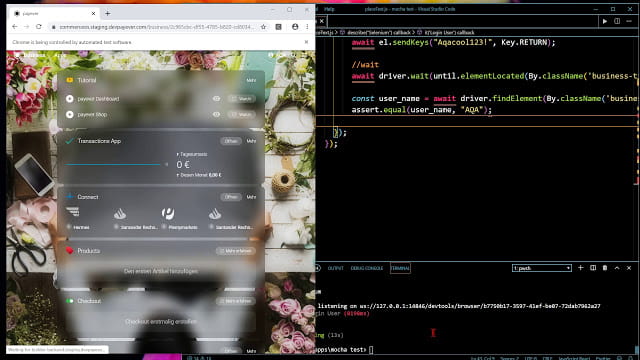Screen dimensions: 640x360
Task: Switch to the OUTPUT panel tab
Action: coord(336,268)
